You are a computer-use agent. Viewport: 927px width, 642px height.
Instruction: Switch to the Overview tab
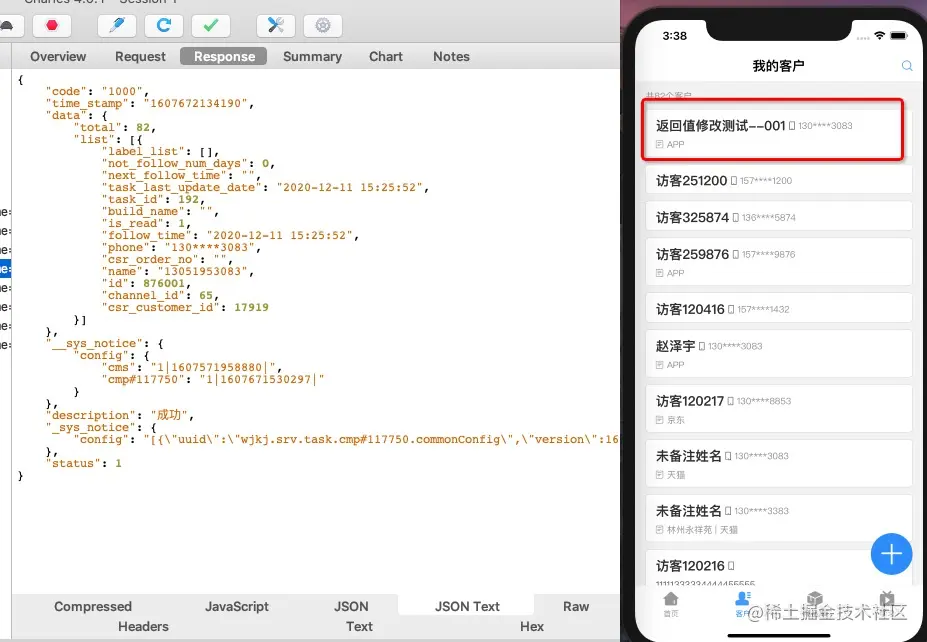[x=58, y=57]
